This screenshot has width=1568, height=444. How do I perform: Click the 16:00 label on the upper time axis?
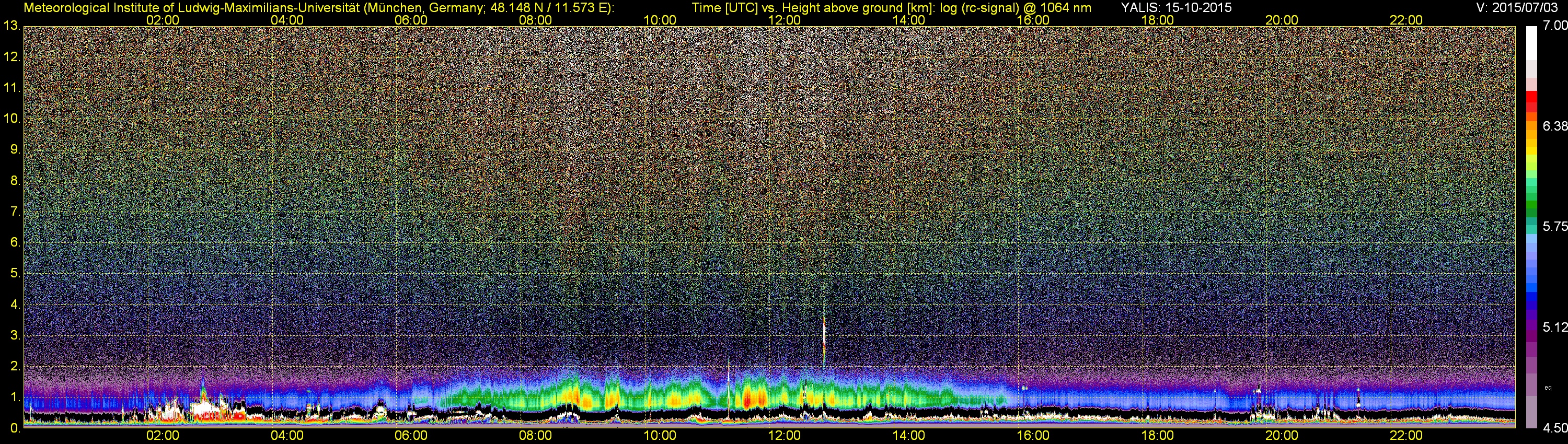pyautogui.click(x=1033, y=20)
